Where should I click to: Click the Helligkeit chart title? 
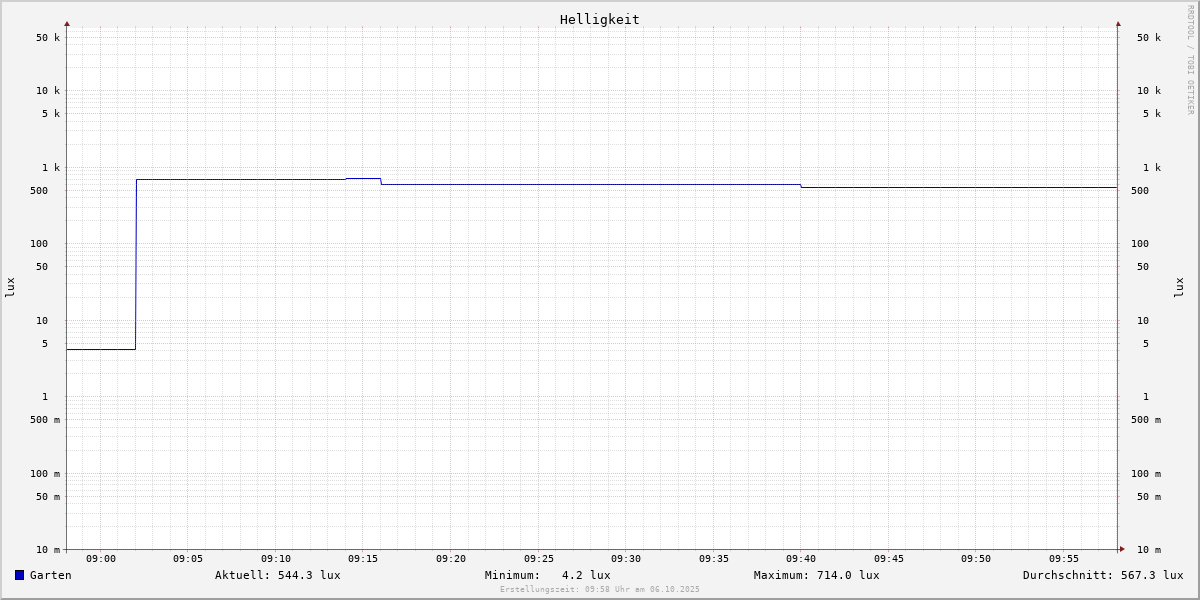coord(600,19)
